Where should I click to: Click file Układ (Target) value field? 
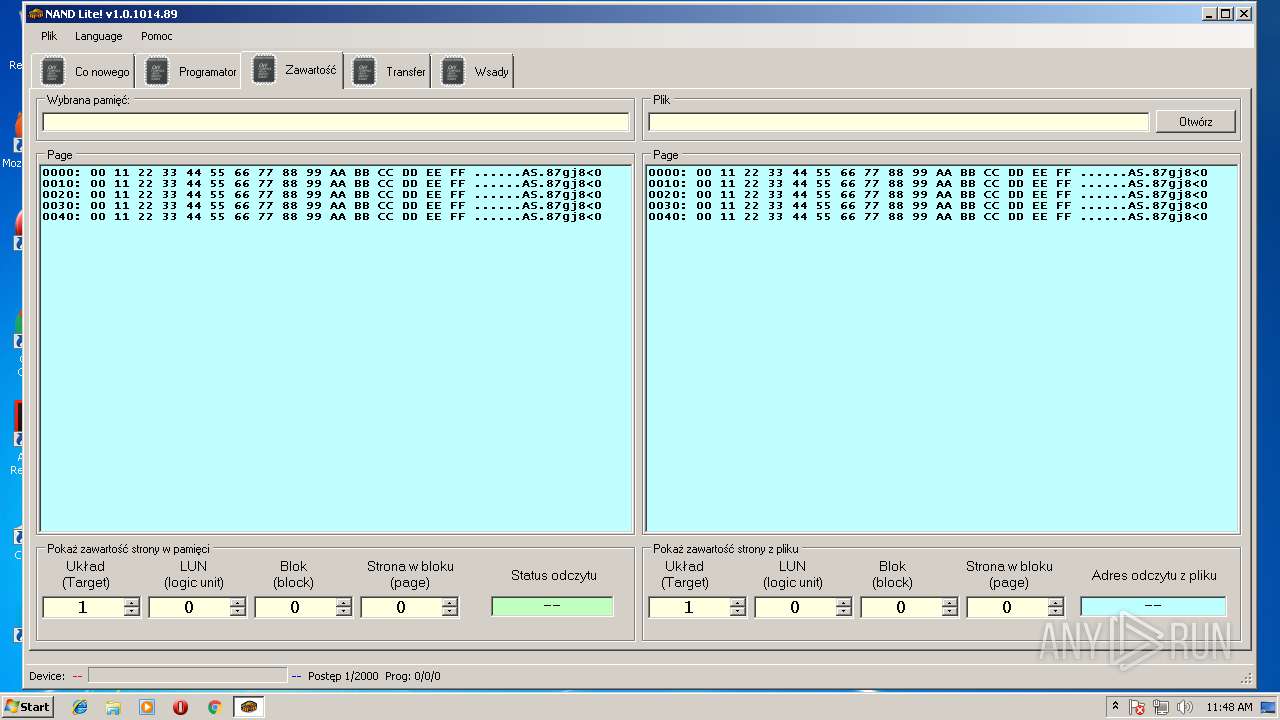pos(689,607)
